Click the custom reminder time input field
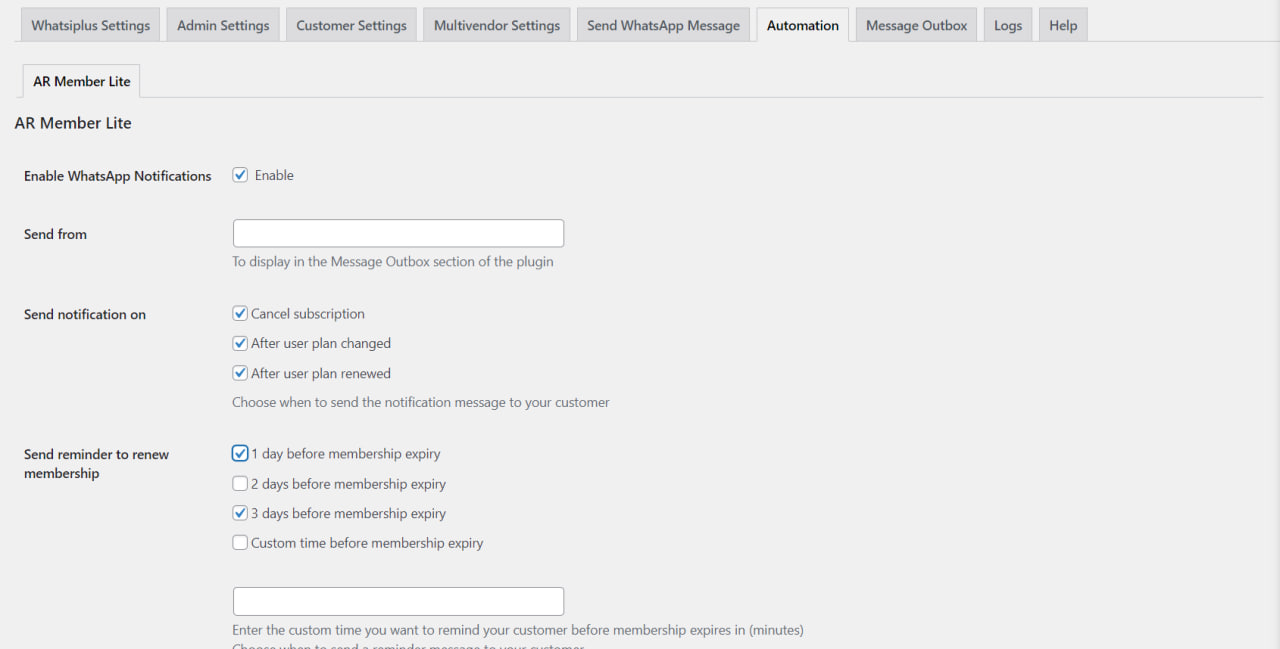Image resolution: width=1280 pixels, height=649 pixels. coord(397,600)
